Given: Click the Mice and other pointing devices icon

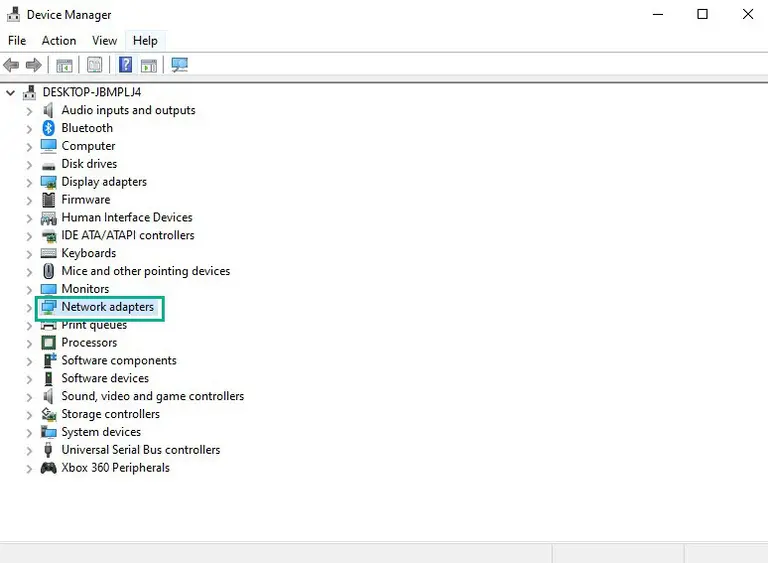Looking at the screenshot, I should coord(48,271).
